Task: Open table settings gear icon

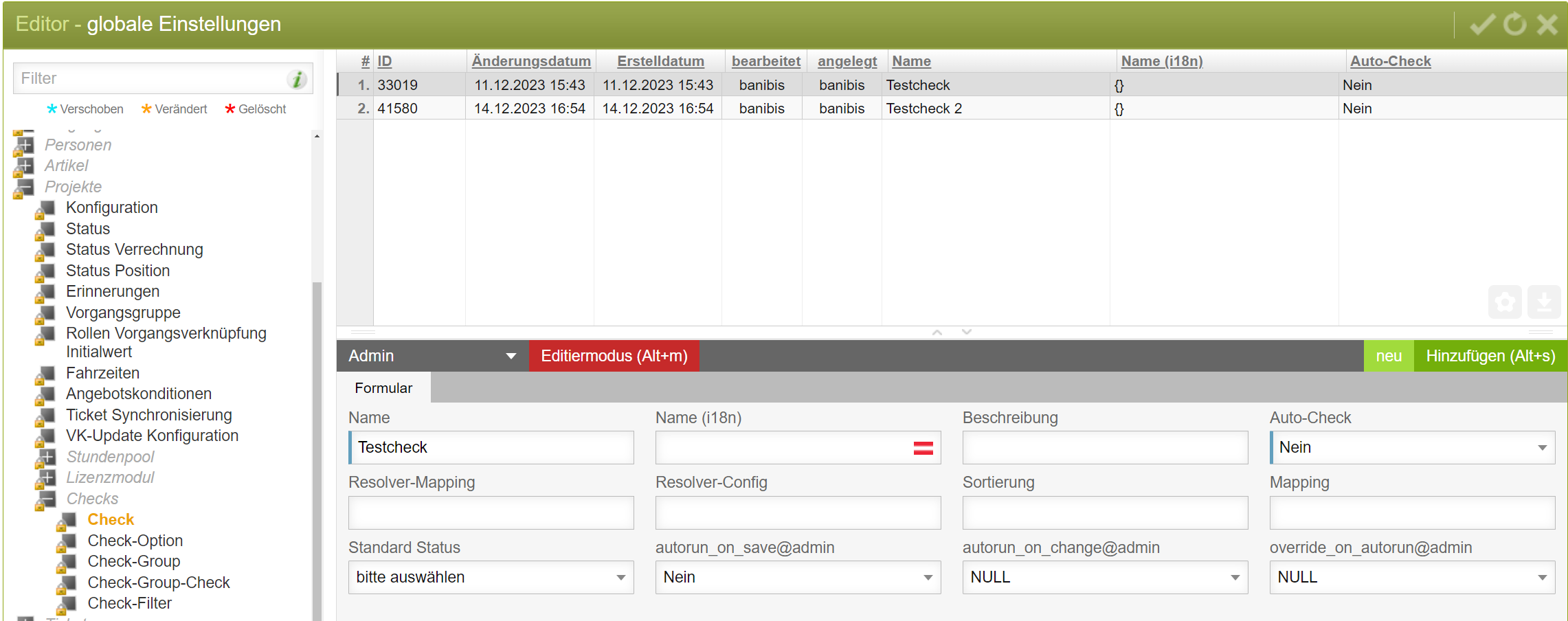Action: (1505, 302)
